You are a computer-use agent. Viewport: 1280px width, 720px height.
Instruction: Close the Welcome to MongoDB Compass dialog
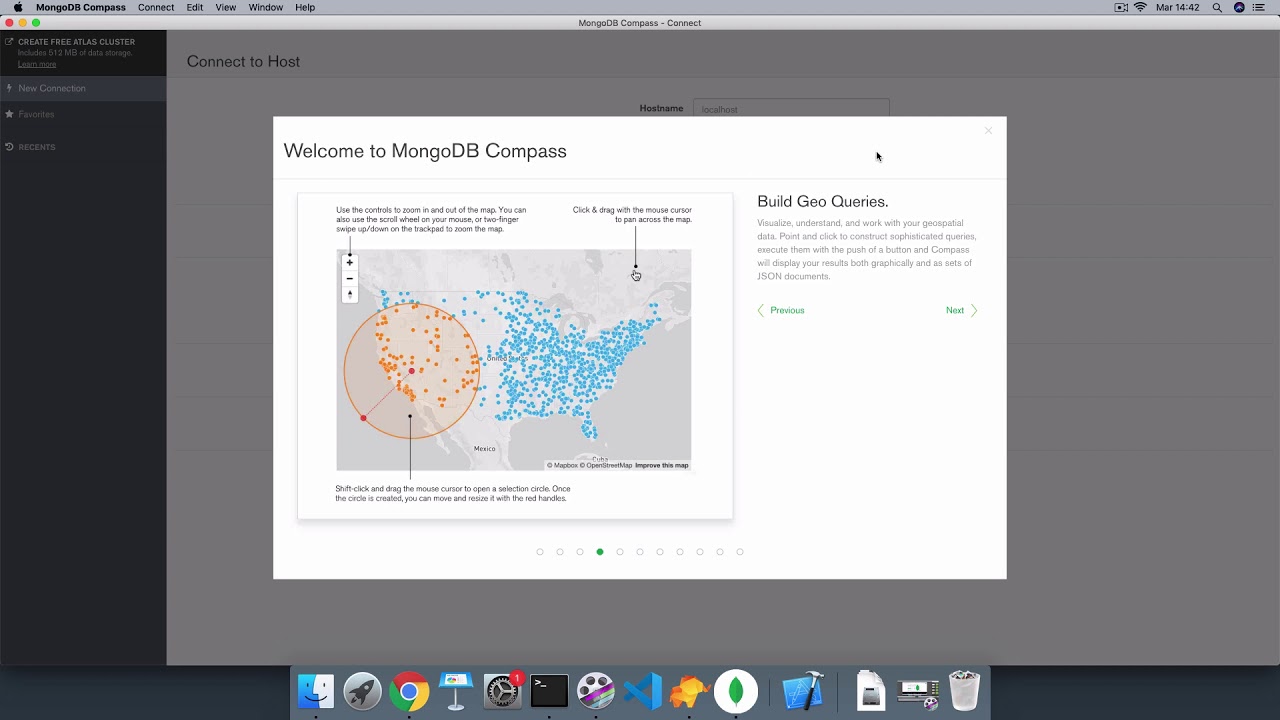[988, 131]
